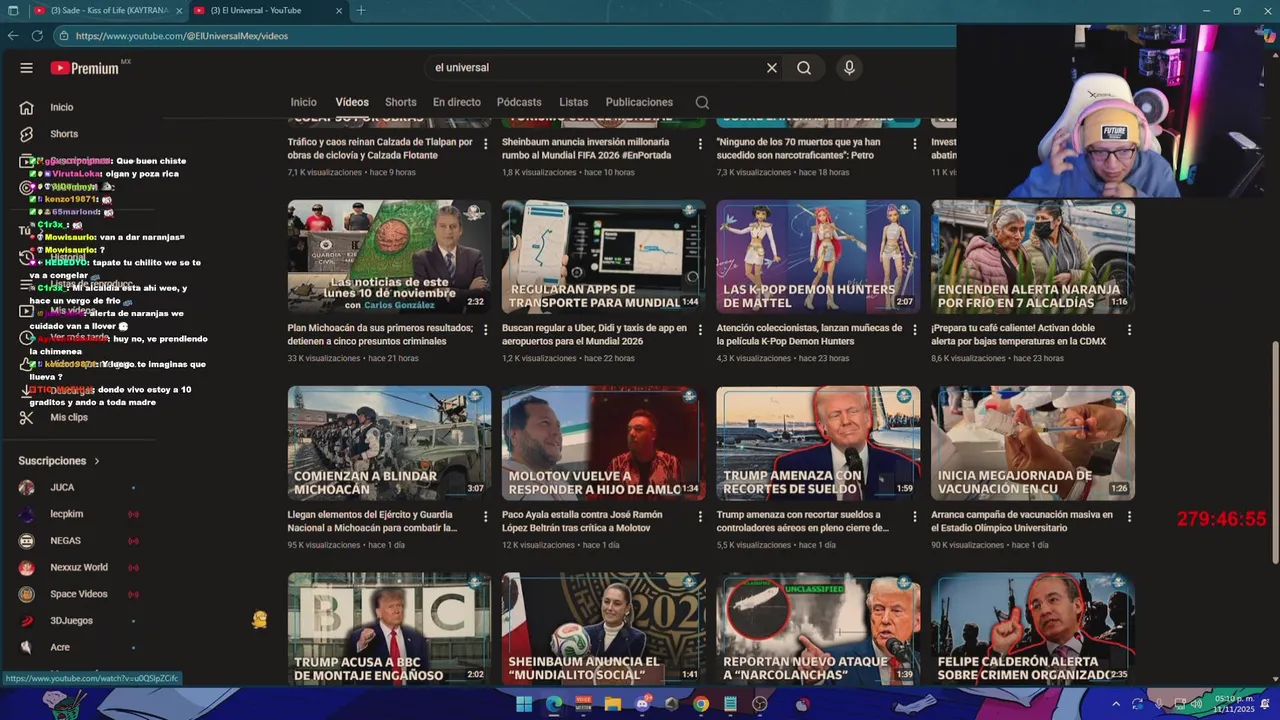Open a new browser tab with plus
This screenshot has width=1280, height=720.
pos(361,11)
